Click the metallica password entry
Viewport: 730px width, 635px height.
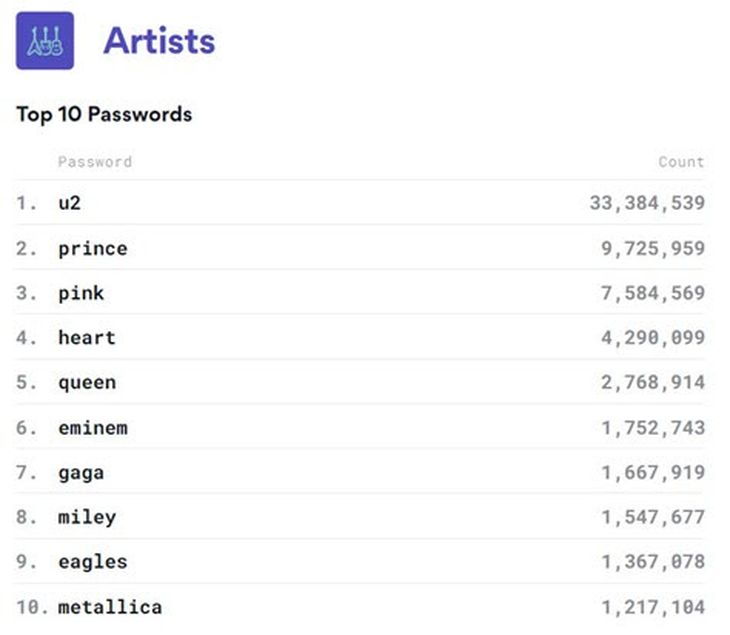pyautogui.click(x=110, y=607)
